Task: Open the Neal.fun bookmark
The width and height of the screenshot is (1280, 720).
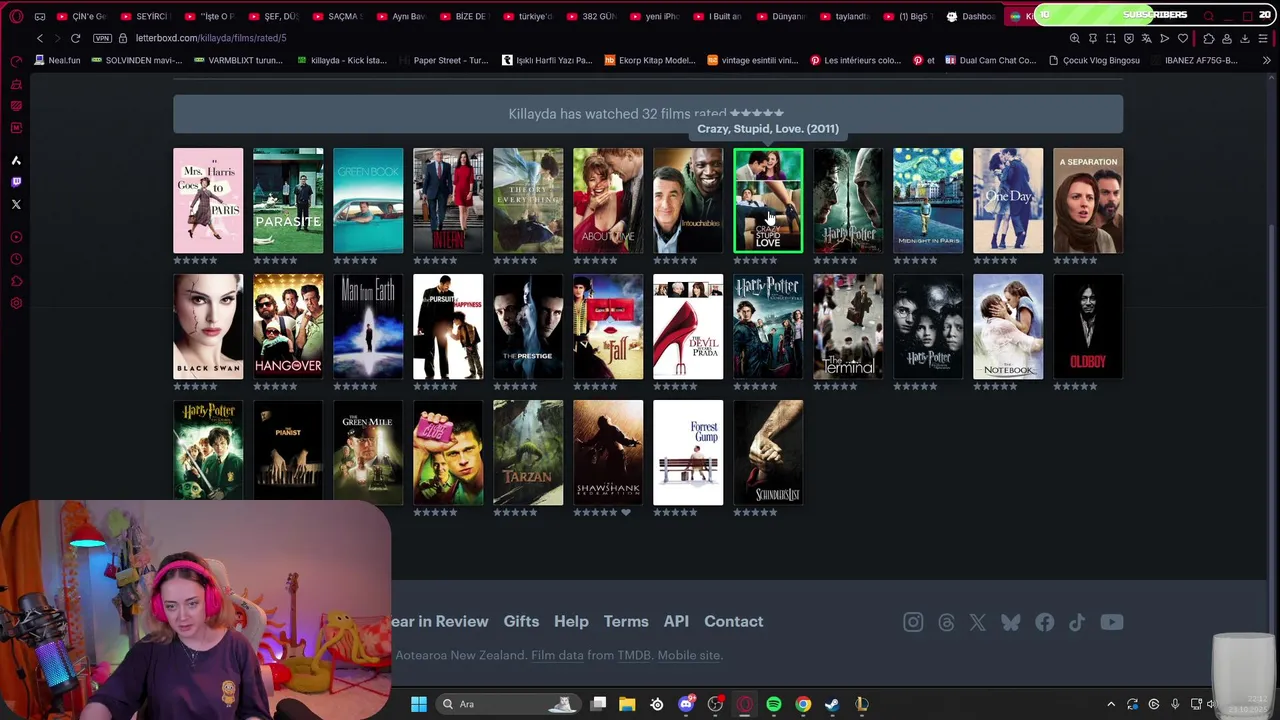Action: (x=56, y=60)
